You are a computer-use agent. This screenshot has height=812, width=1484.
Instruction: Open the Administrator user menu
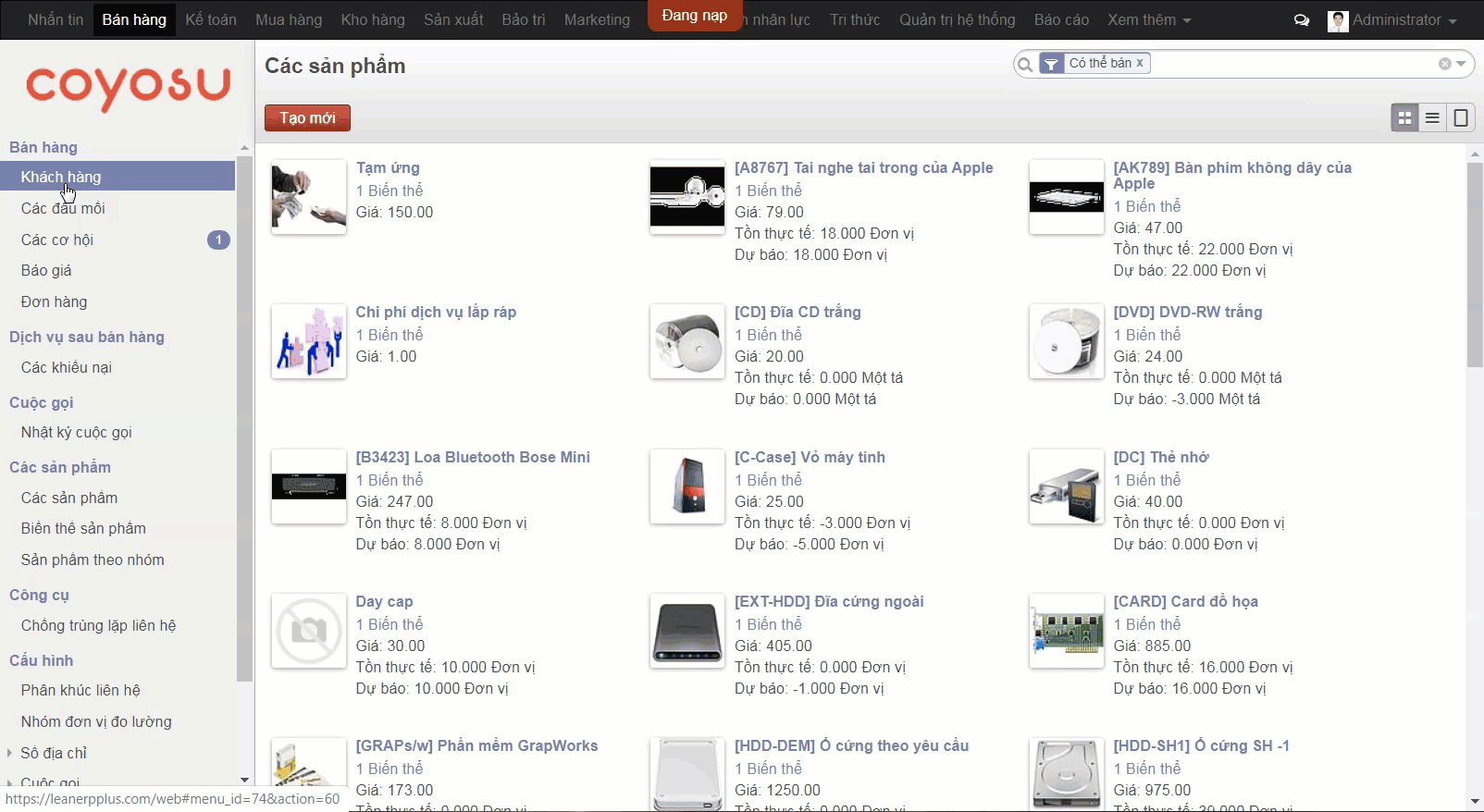coord(1392,19)
